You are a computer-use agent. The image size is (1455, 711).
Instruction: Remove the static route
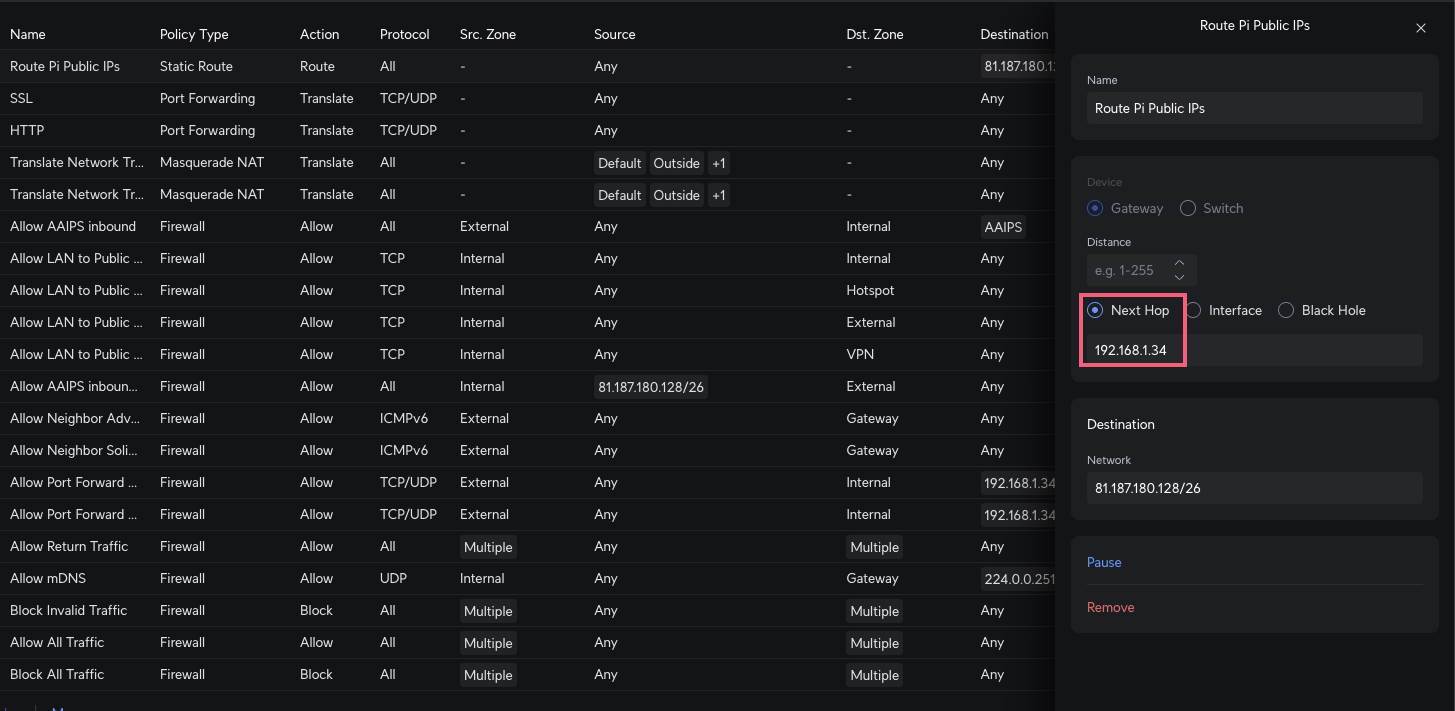pos(1110,607)
